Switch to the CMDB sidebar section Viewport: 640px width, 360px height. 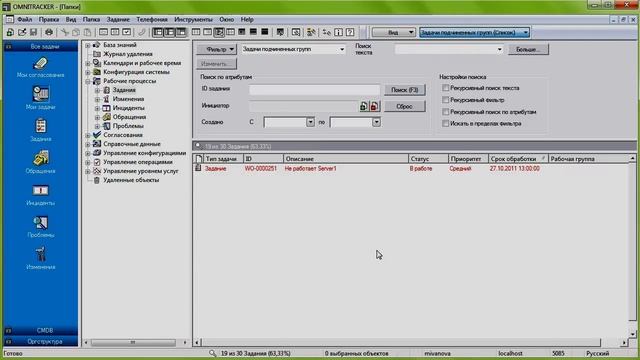coord(40,330)
